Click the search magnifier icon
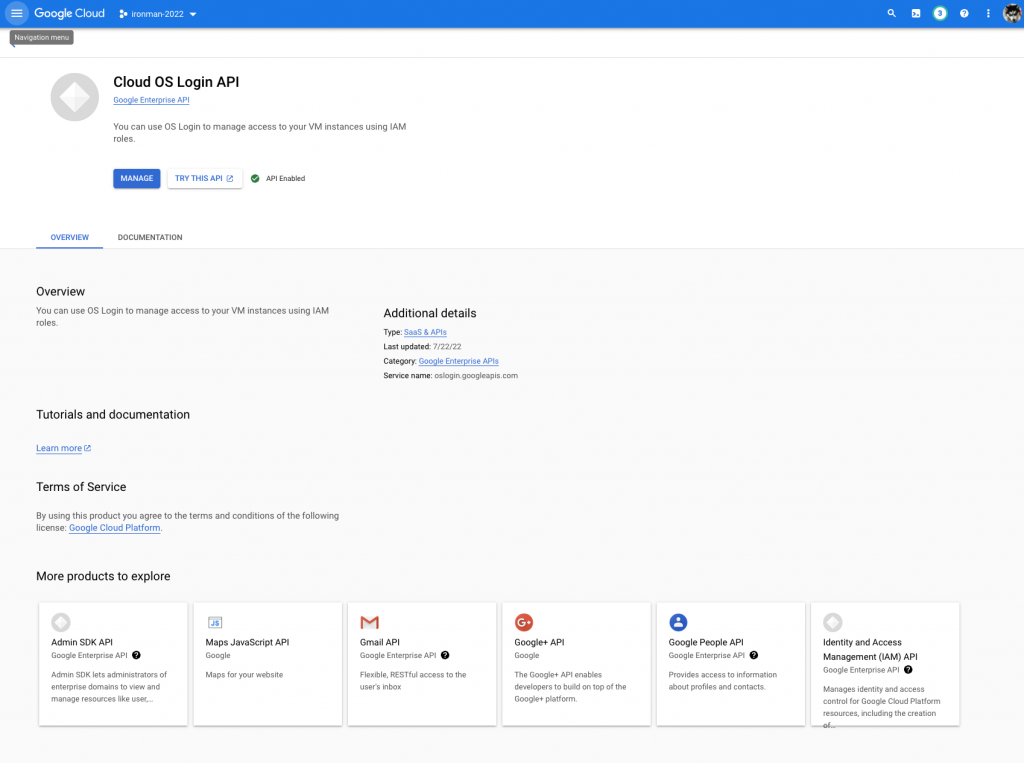 pos(891,13)
